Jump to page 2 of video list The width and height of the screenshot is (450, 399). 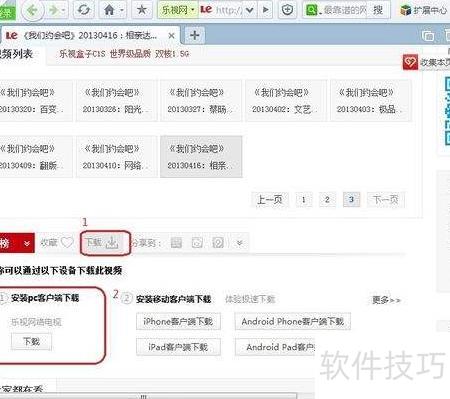327,200
